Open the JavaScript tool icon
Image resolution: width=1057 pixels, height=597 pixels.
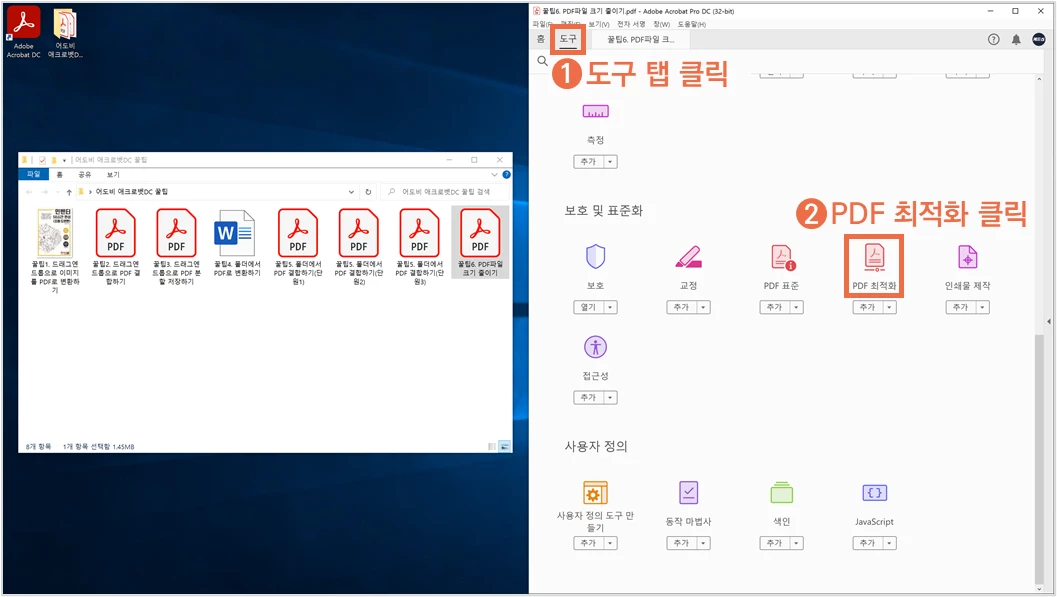point(874,493)
